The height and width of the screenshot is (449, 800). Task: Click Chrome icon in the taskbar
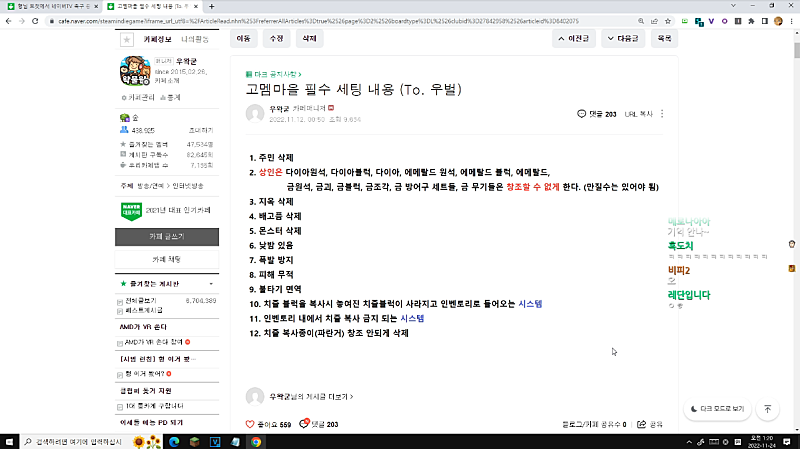click(x=256, y=442)
